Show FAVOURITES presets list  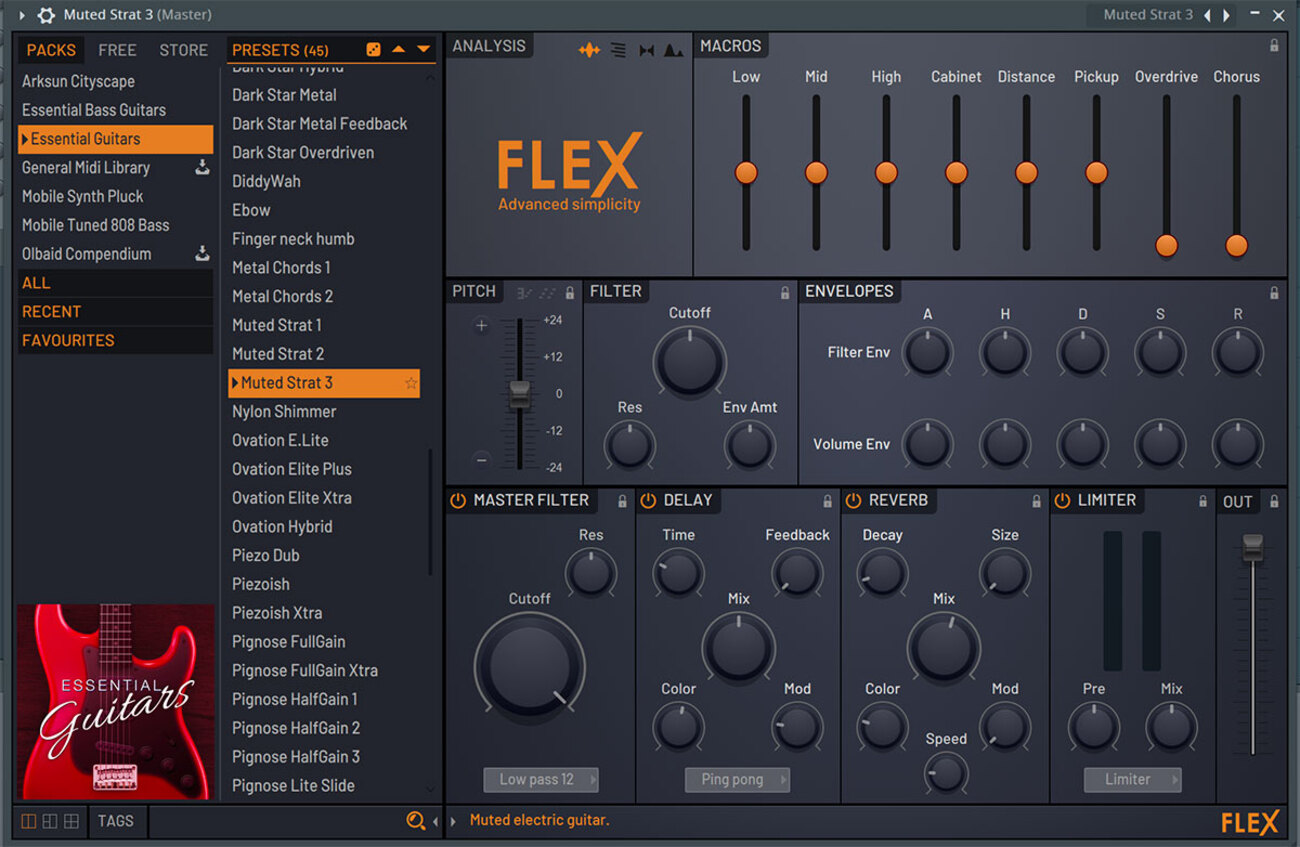[x=68, y=340]
